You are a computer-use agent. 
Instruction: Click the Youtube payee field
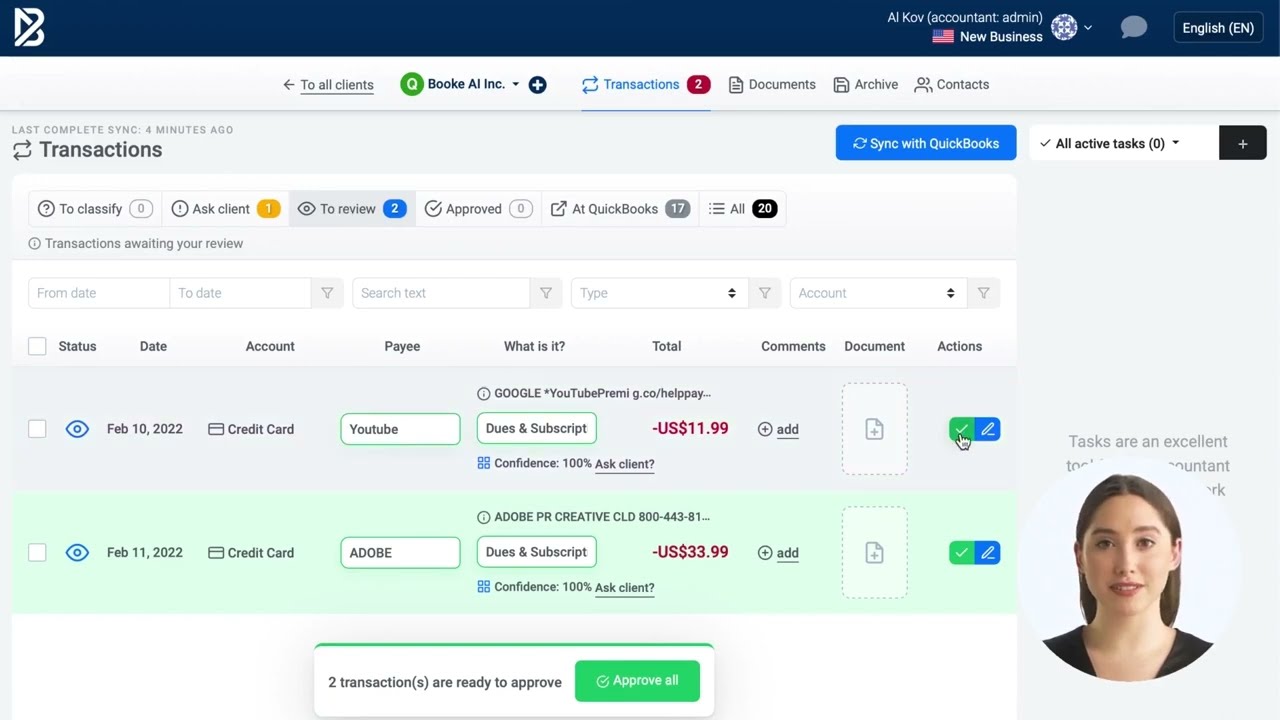click(x=400, y=429)
